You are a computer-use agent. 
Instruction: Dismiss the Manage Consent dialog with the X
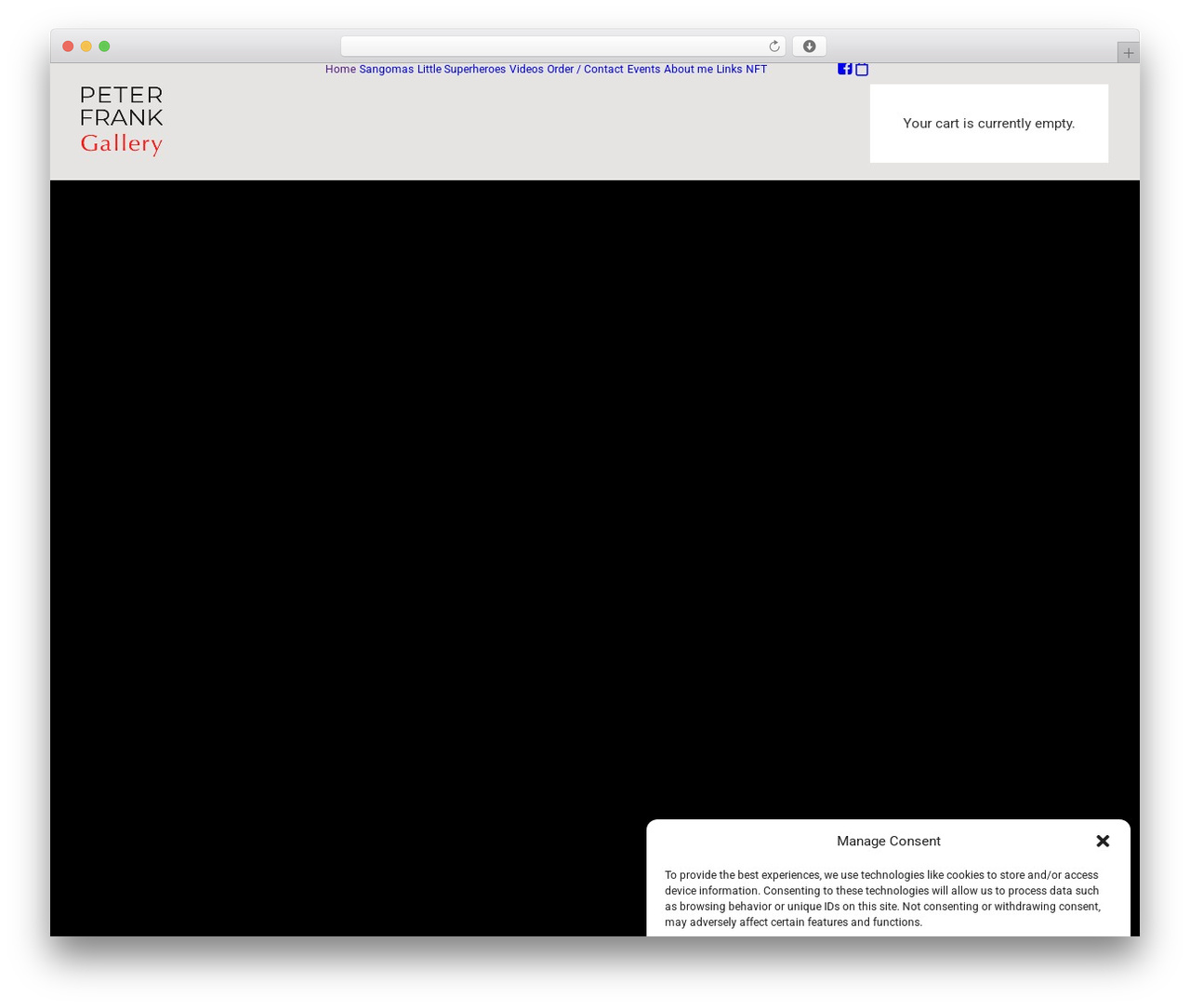coord(1103,841)
